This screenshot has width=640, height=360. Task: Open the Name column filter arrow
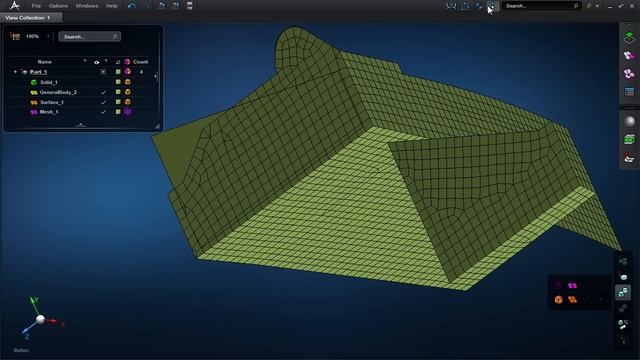[85, 61]
